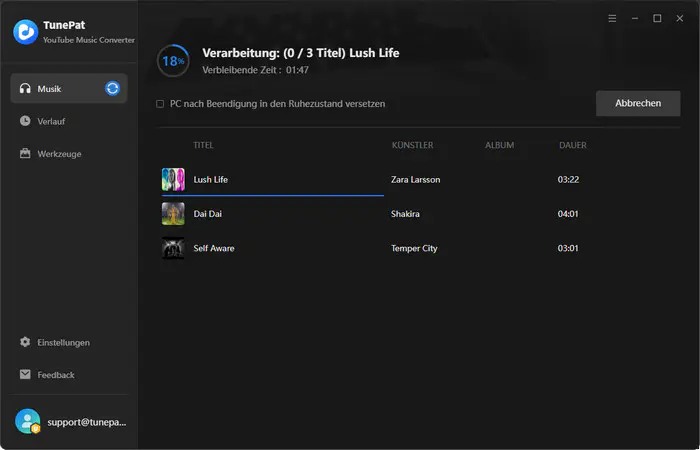Click the TunePat logo icon
The width and height of the screenshot is (700, 450).
tap(25, 32)
